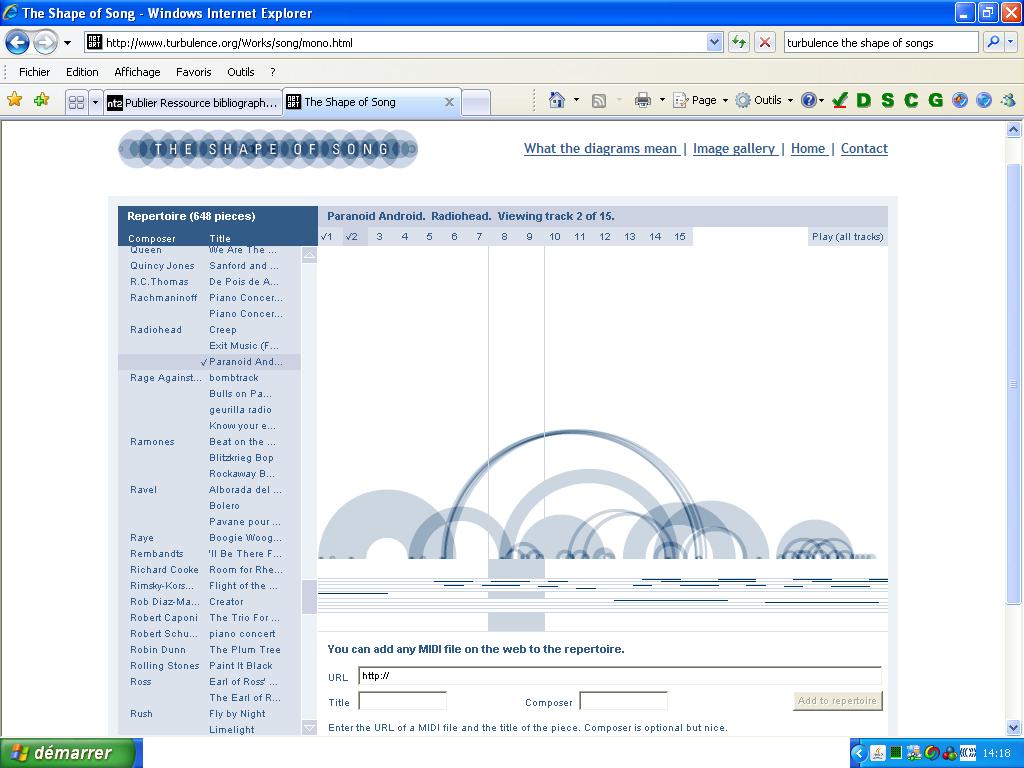Open the Edition menu

[x=82, y=72]
